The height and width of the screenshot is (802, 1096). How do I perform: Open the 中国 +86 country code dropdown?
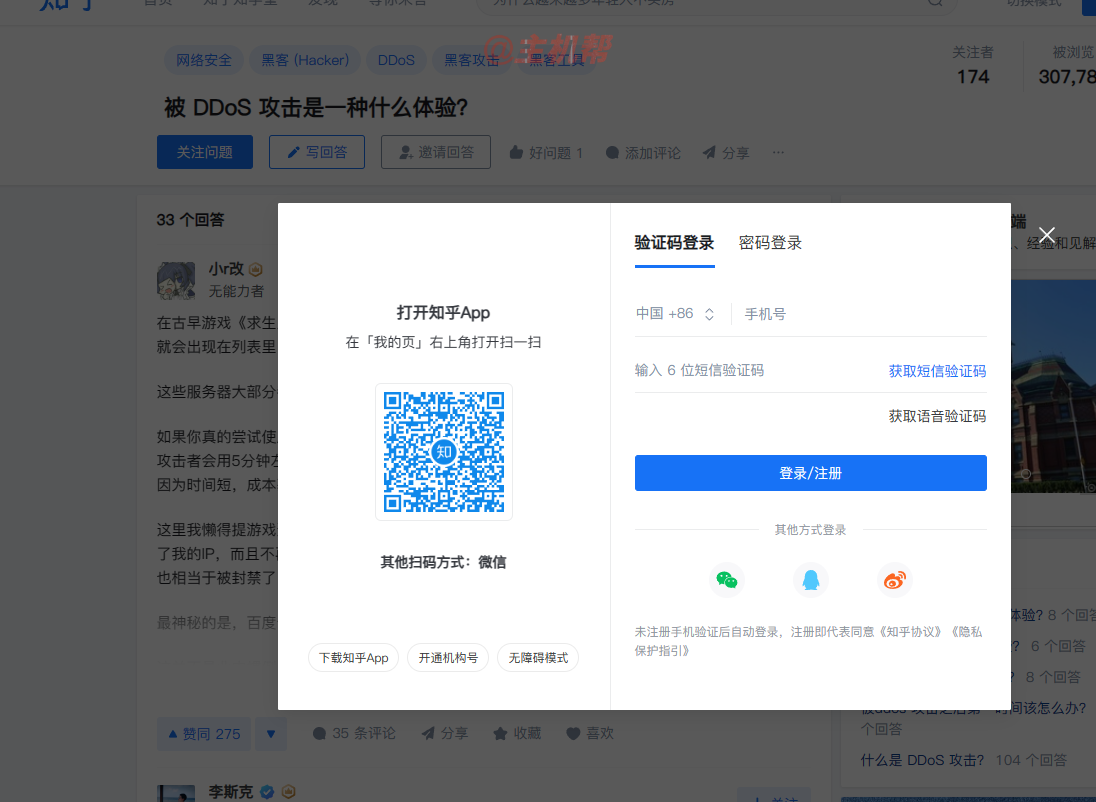click(x=675, y=314)
